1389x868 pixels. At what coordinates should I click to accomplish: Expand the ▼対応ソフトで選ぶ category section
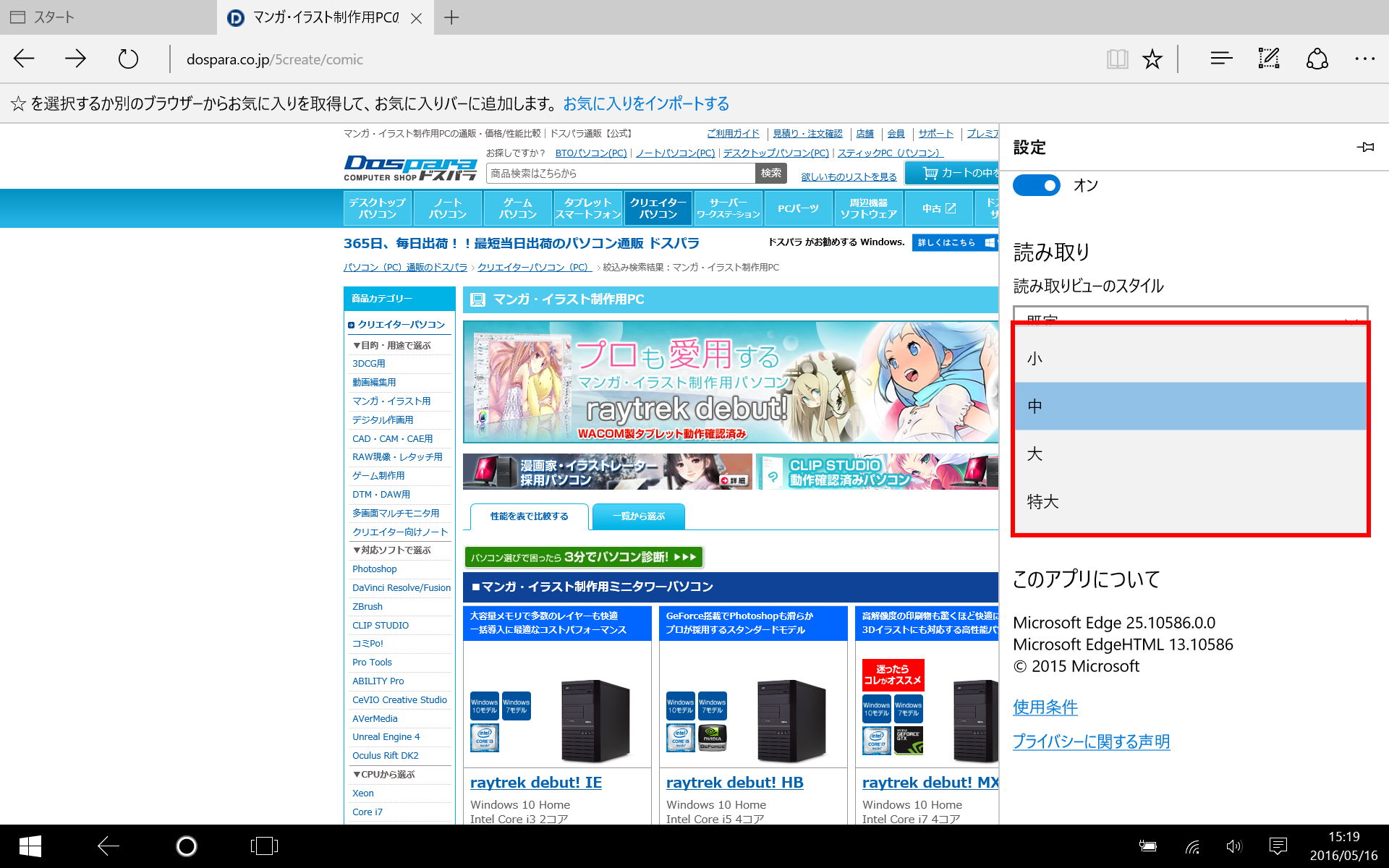click(391, 550)
